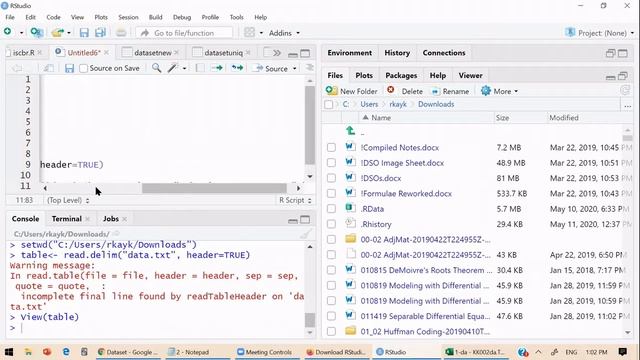Viewport: 640px width, 360px height.
Task: Open the Project (None) dropdown
Action: tap(600, 33)
